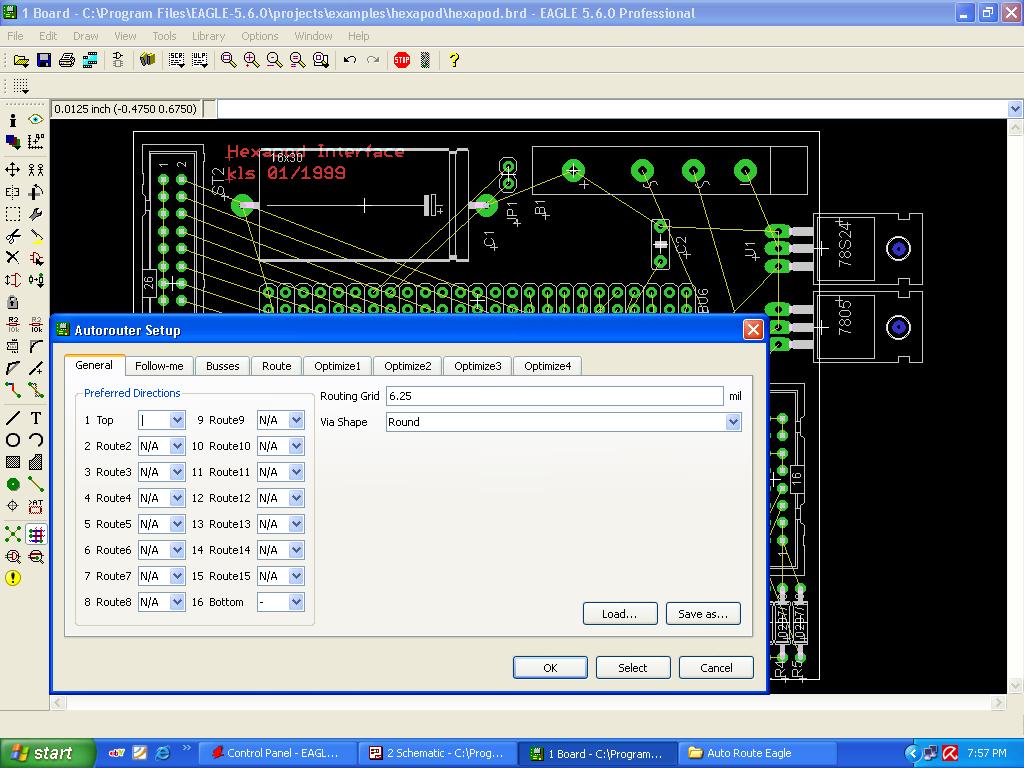Switch to 2 Schematic taskbar window
Viewport: 1024px width, 768px height.
coord(438,753)
